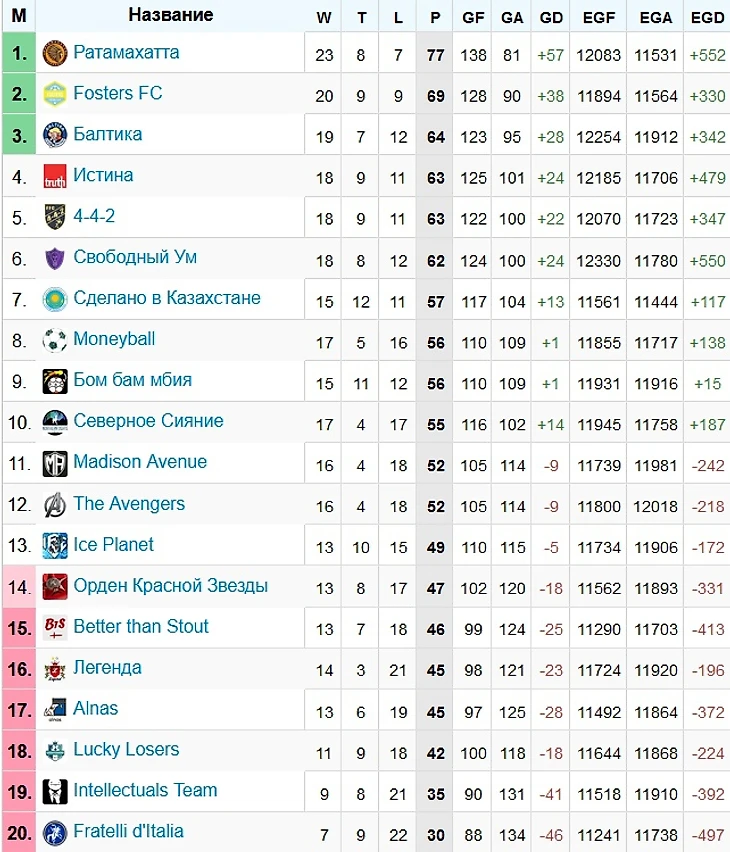Click the W wins column header

pos(324,17)
